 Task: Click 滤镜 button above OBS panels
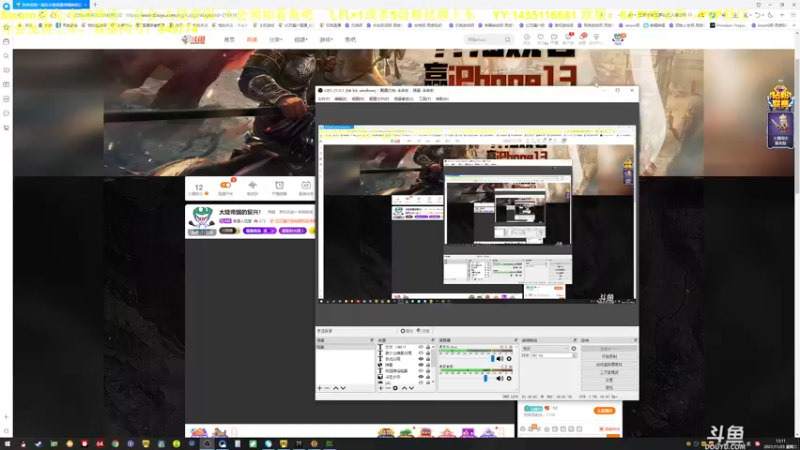pyautogui.click(x=423, y=331)
